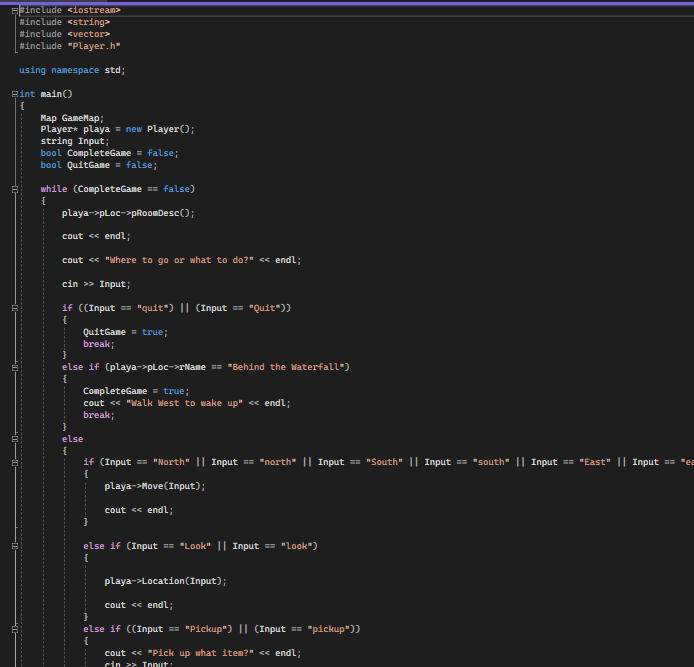Click 'bool CompleteGame = false;' line

[x=109, y=153]
